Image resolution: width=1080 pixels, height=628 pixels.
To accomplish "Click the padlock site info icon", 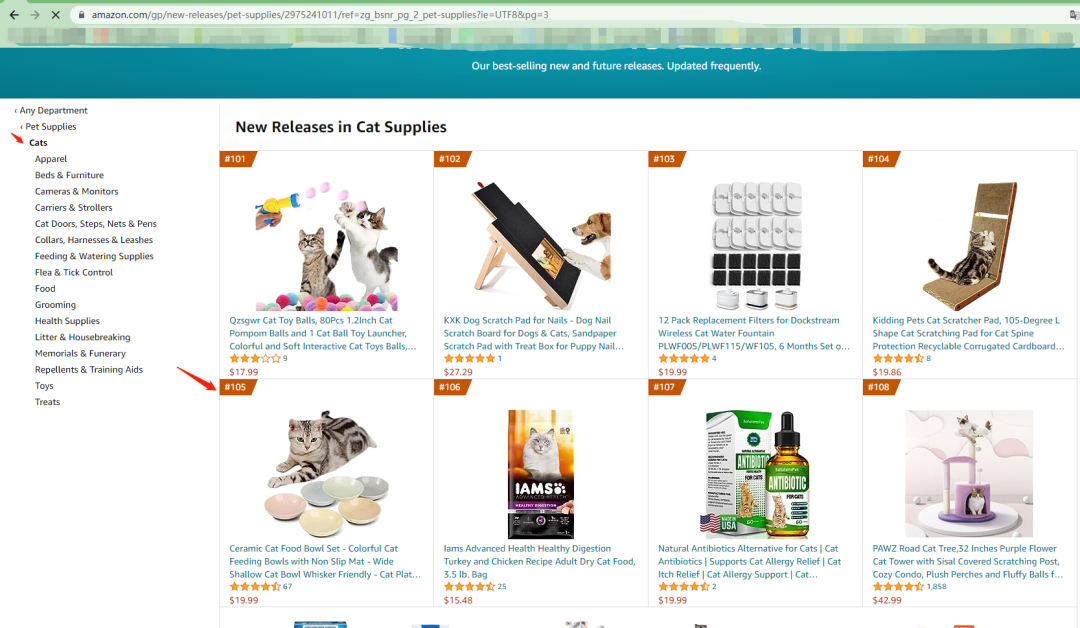I will pos(81,14).
